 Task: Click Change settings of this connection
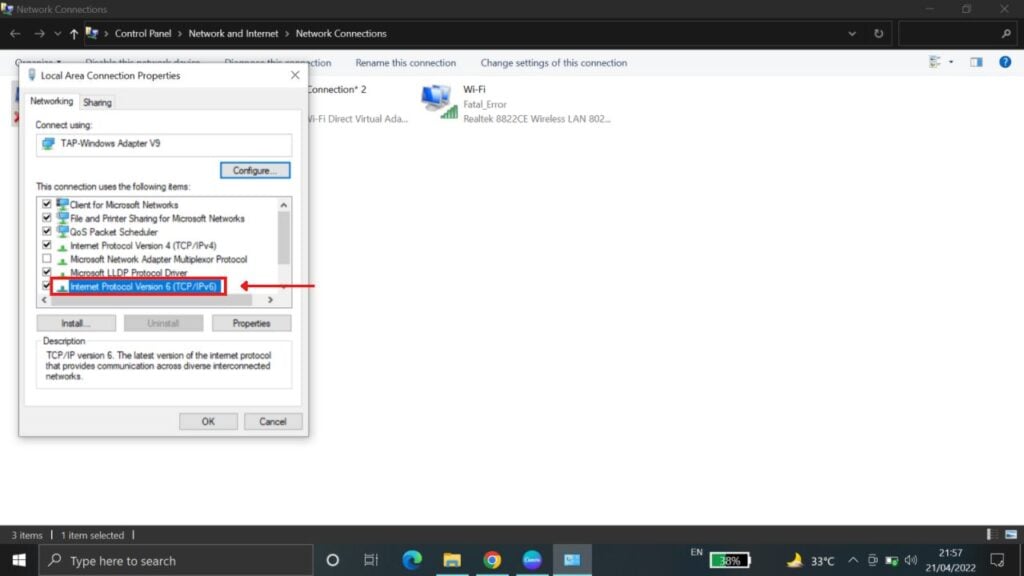coord(554,63)
